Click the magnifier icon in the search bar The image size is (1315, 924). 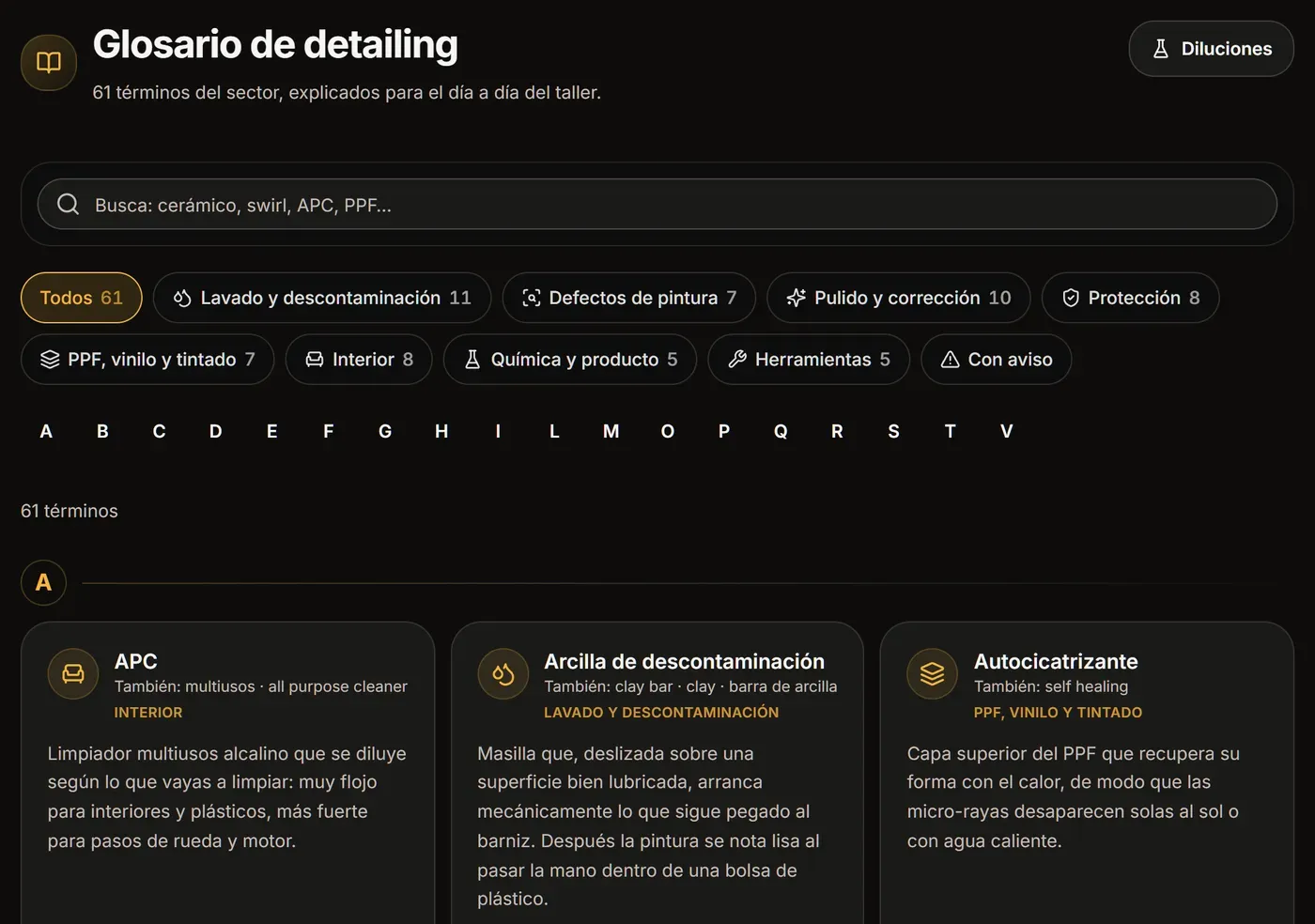coord(68,205)
